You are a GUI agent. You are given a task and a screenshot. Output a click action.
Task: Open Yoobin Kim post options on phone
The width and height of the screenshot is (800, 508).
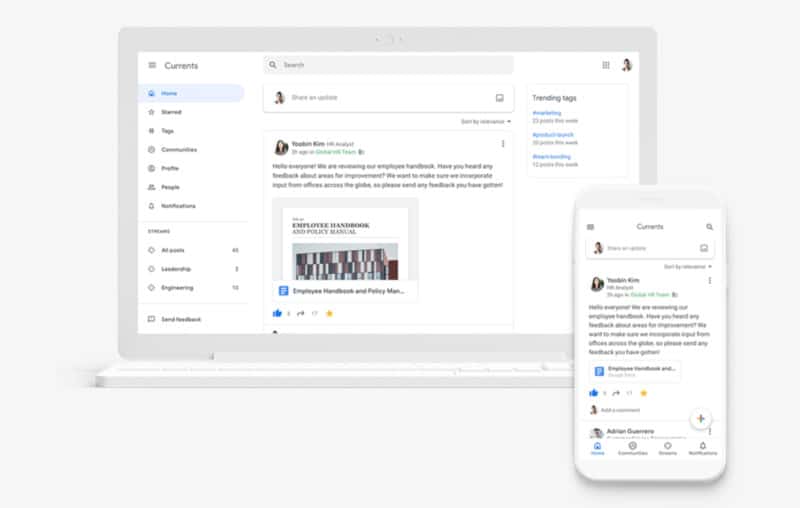(x=710, y=281)
